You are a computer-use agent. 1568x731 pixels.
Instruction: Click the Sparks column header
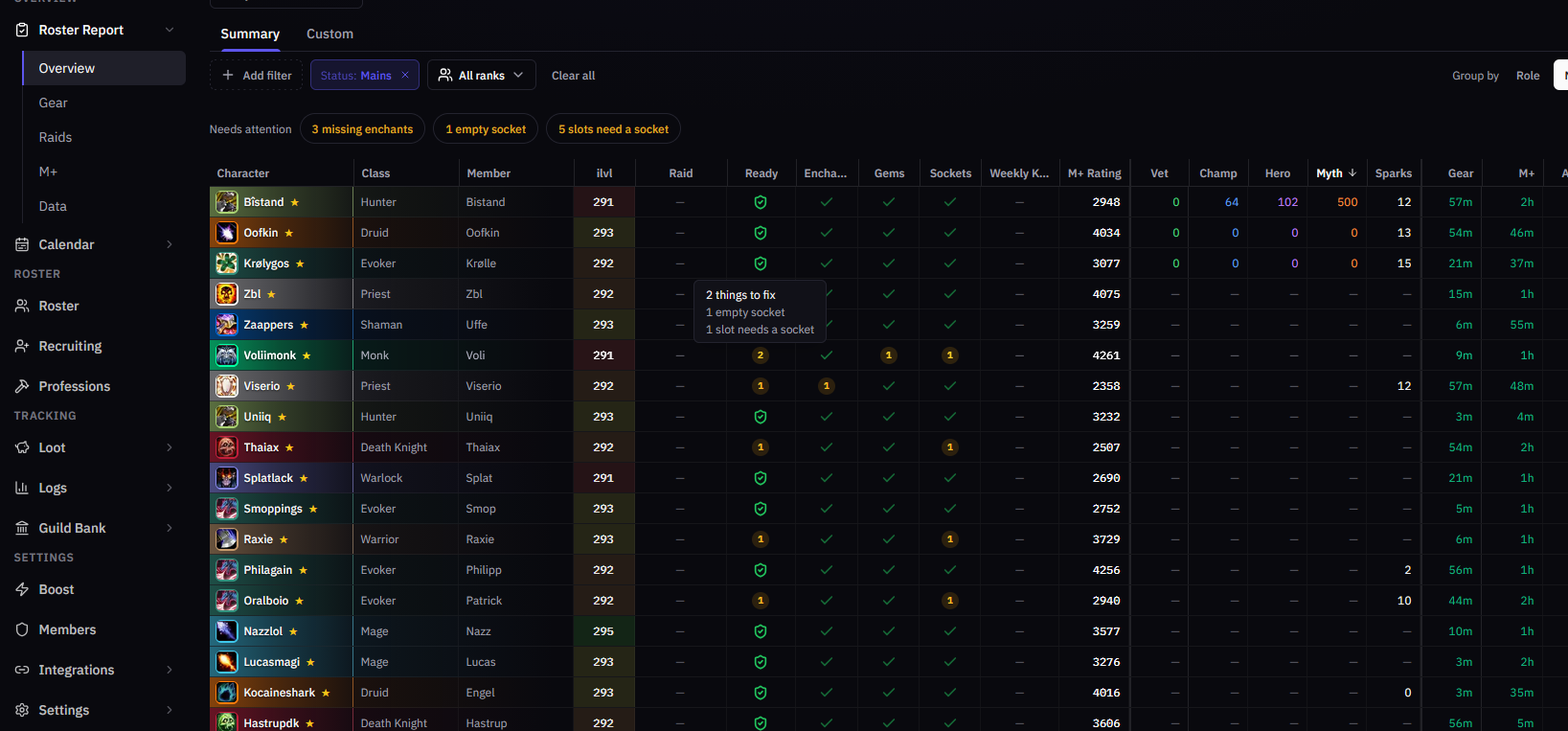(x=1394, y=173)
